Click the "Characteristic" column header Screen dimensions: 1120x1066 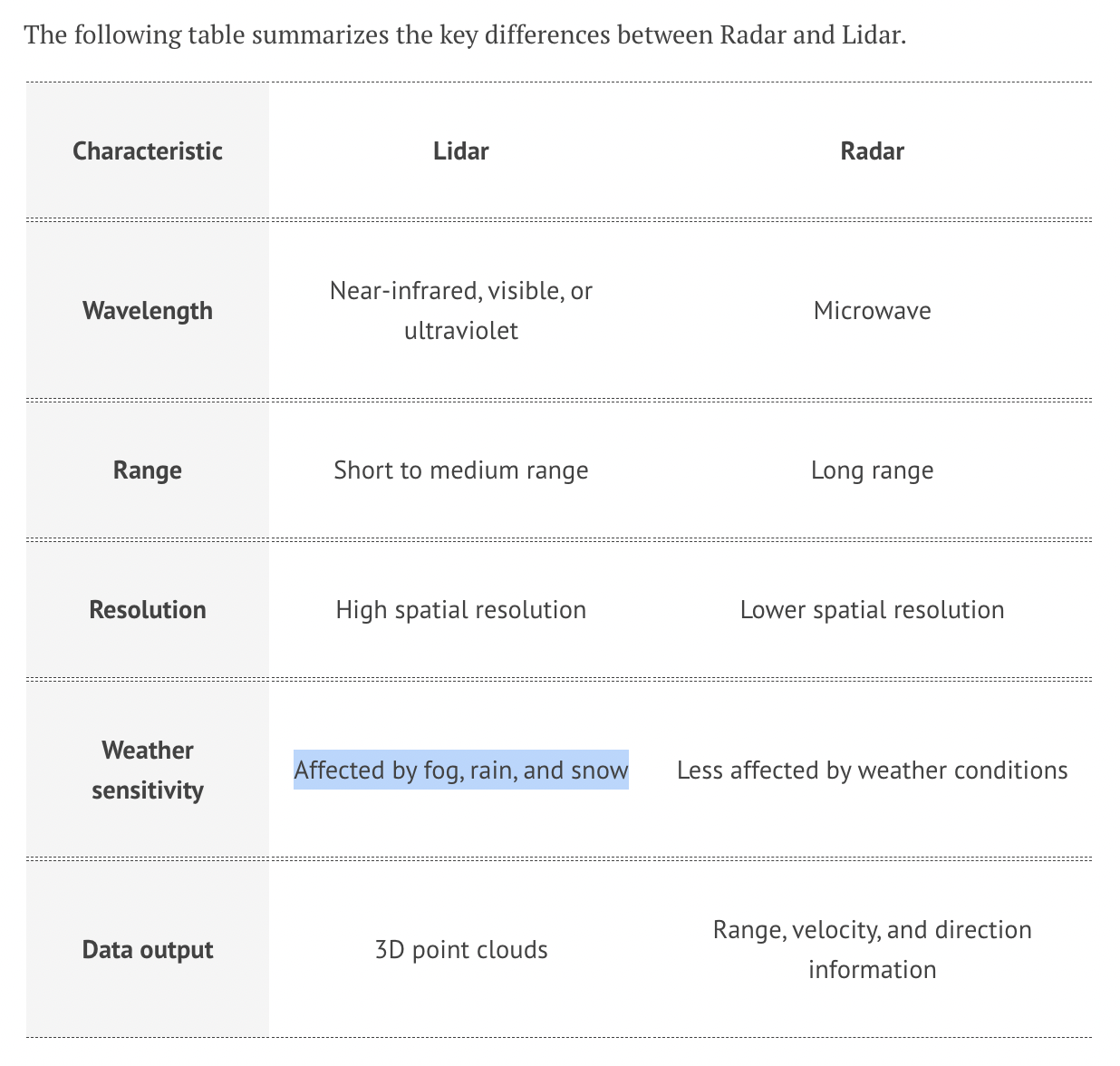click(x=148, y=150)
